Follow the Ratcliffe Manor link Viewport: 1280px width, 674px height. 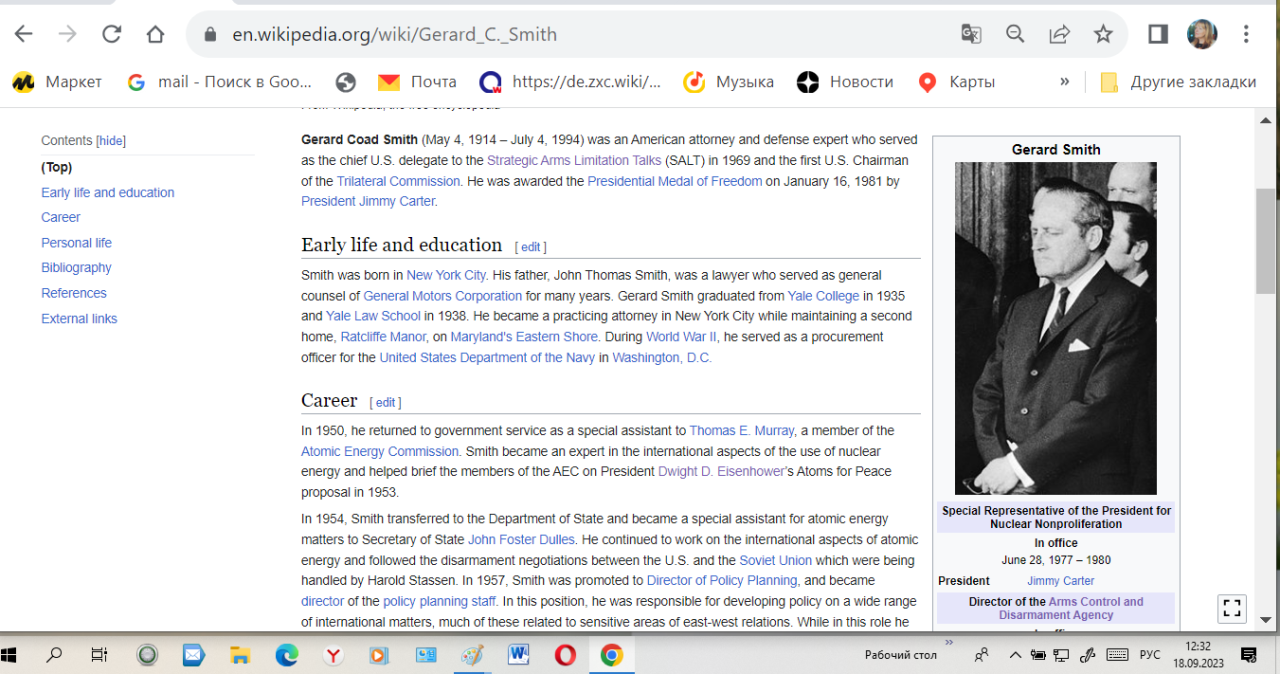(x=384, y=337)
